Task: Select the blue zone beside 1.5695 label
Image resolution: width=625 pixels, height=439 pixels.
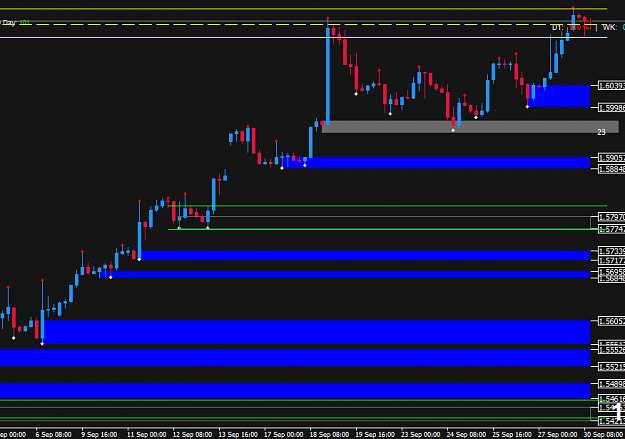Action: click(x=347, y=274)
